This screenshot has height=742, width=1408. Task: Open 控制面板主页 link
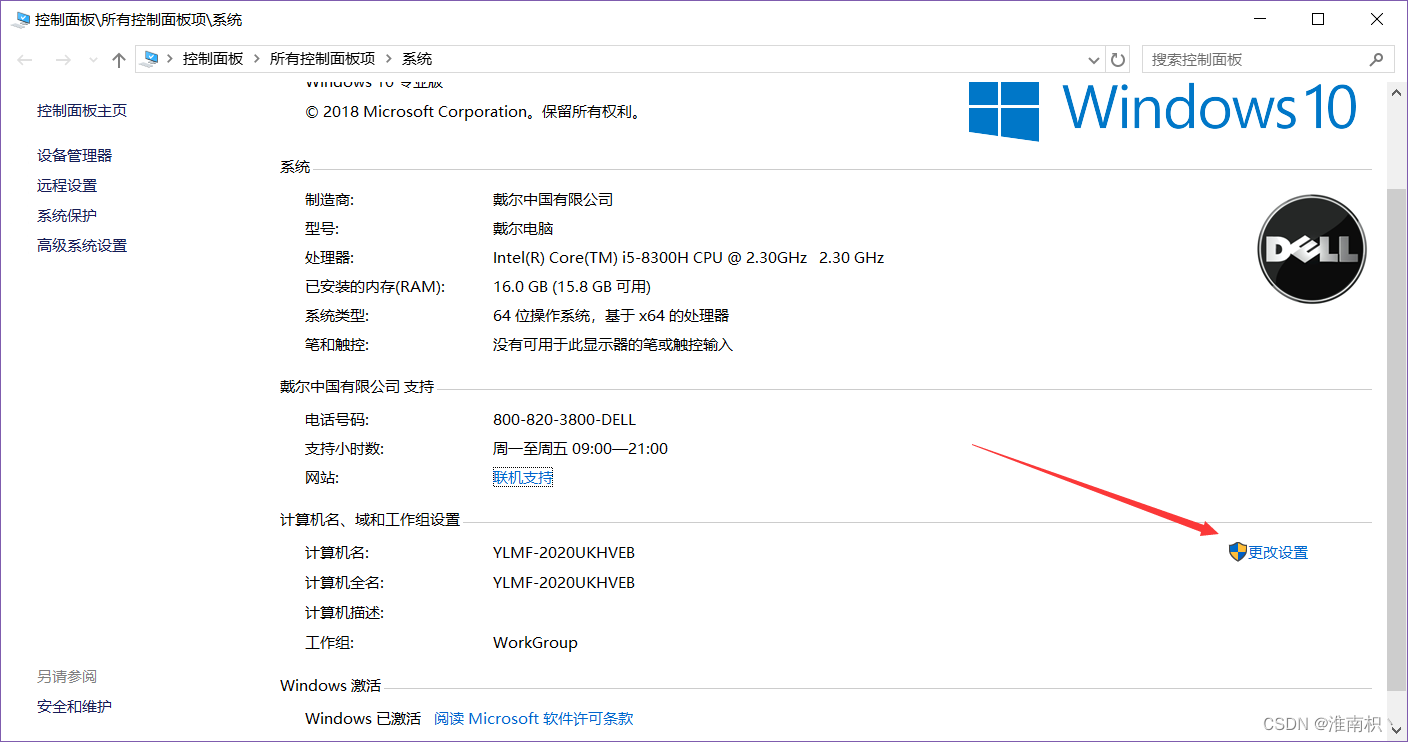82,111
